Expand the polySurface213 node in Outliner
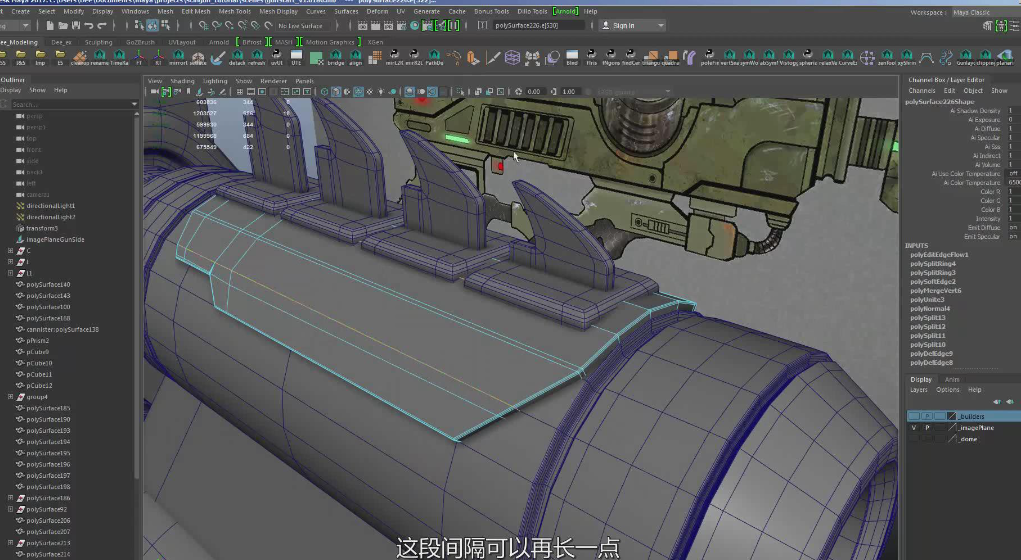This screenshot has height=560, width=1021. [x=10, y=543]
